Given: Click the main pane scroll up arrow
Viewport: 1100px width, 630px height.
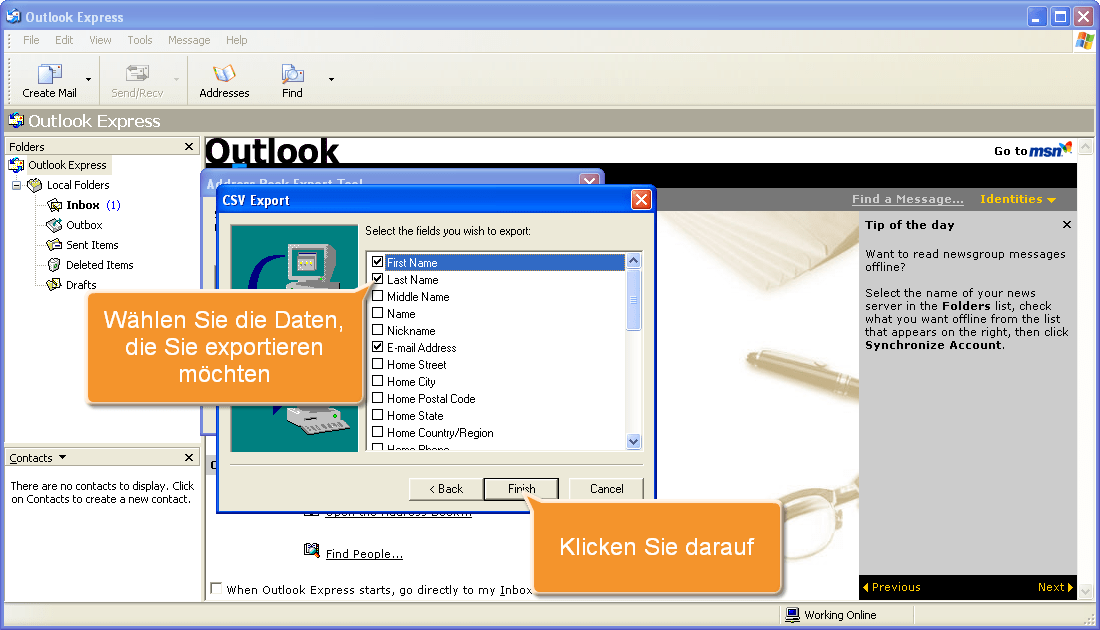Looking at the screenshot, I should point(1085,147).
